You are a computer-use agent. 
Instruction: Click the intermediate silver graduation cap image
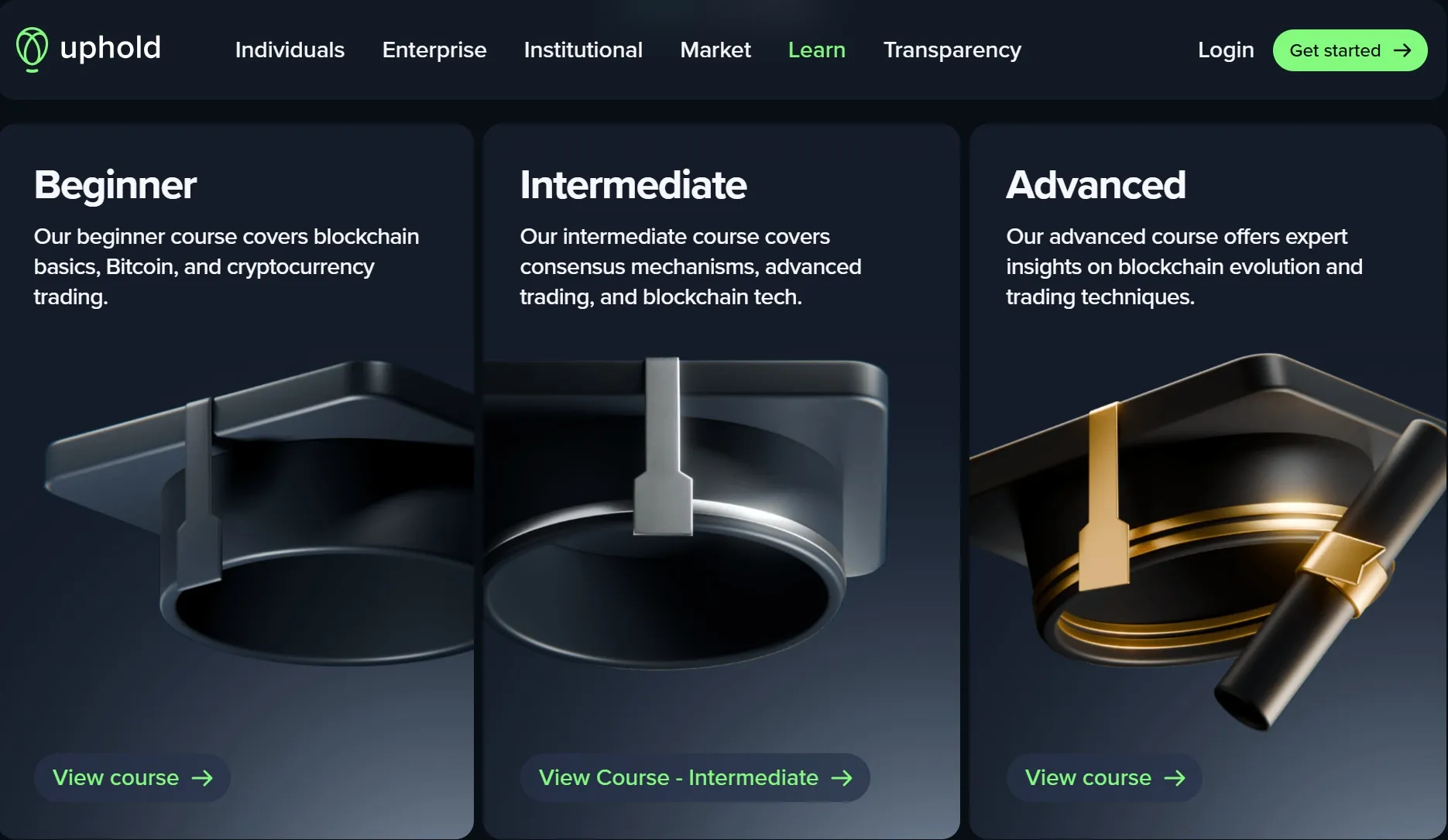685,511
